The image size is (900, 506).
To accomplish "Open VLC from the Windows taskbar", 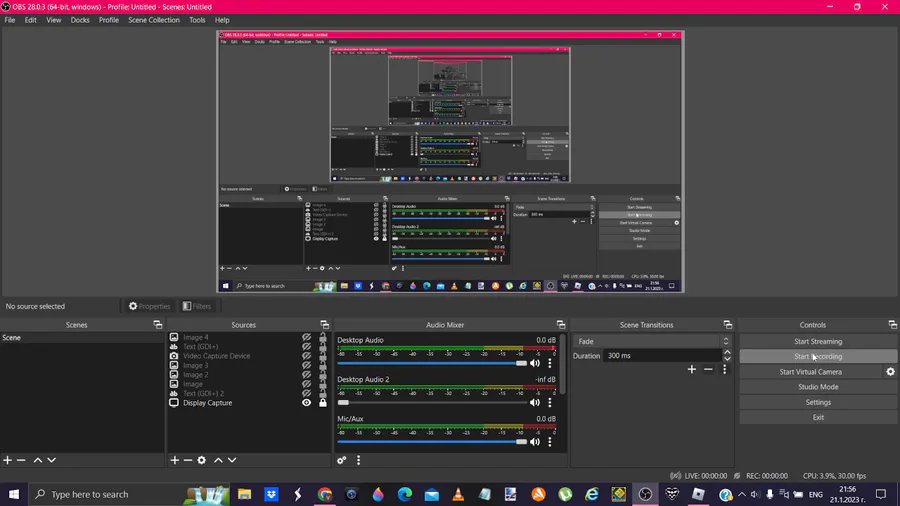I will [x=458, y=495].
